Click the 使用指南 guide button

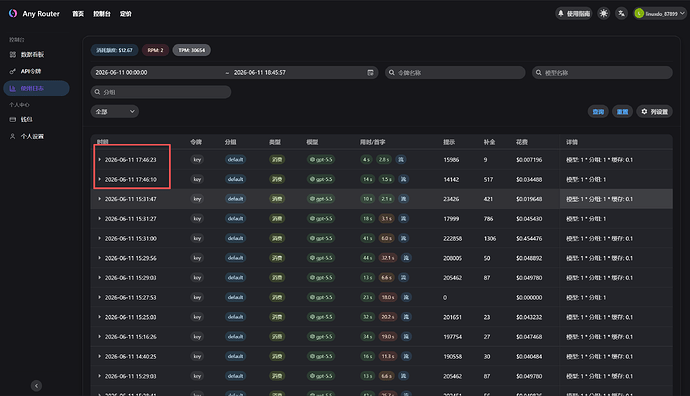573,14
